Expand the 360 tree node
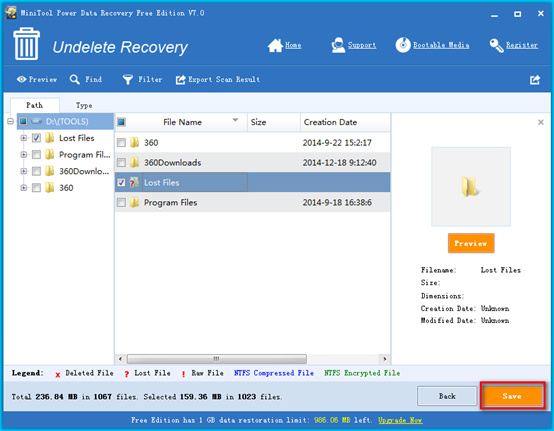The image size is (554, 431). click(x=23, y=188)
